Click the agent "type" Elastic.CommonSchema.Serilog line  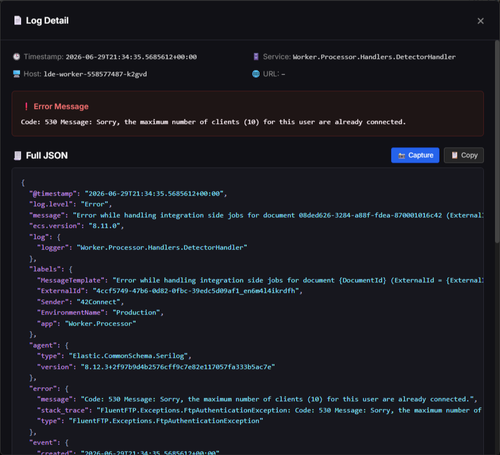(114, 356)
